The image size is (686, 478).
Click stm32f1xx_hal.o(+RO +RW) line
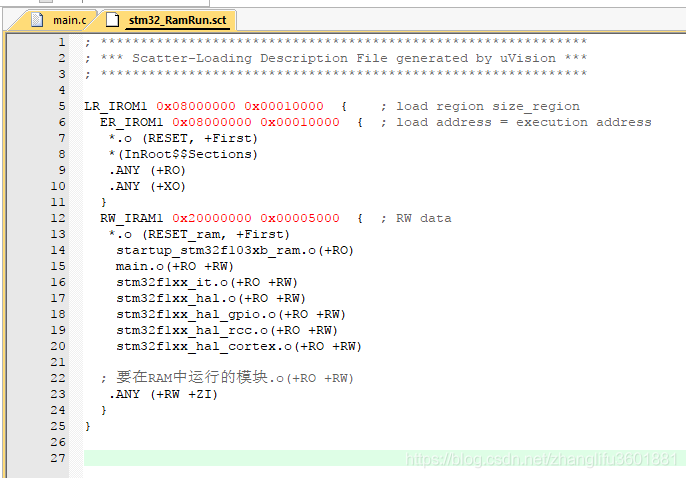pyautogui.click(x=211, y=298)
